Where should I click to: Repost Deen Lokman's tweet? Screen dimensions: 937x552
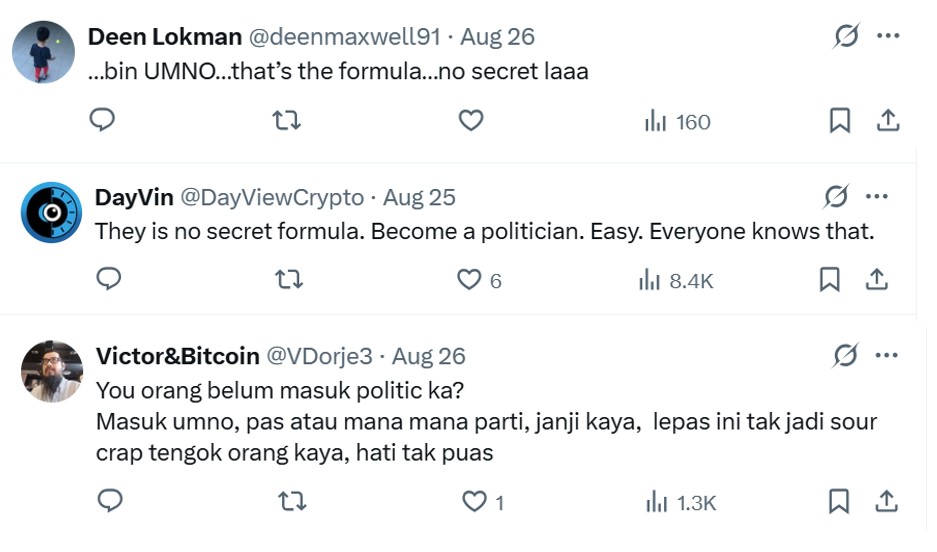click(287, 121)
